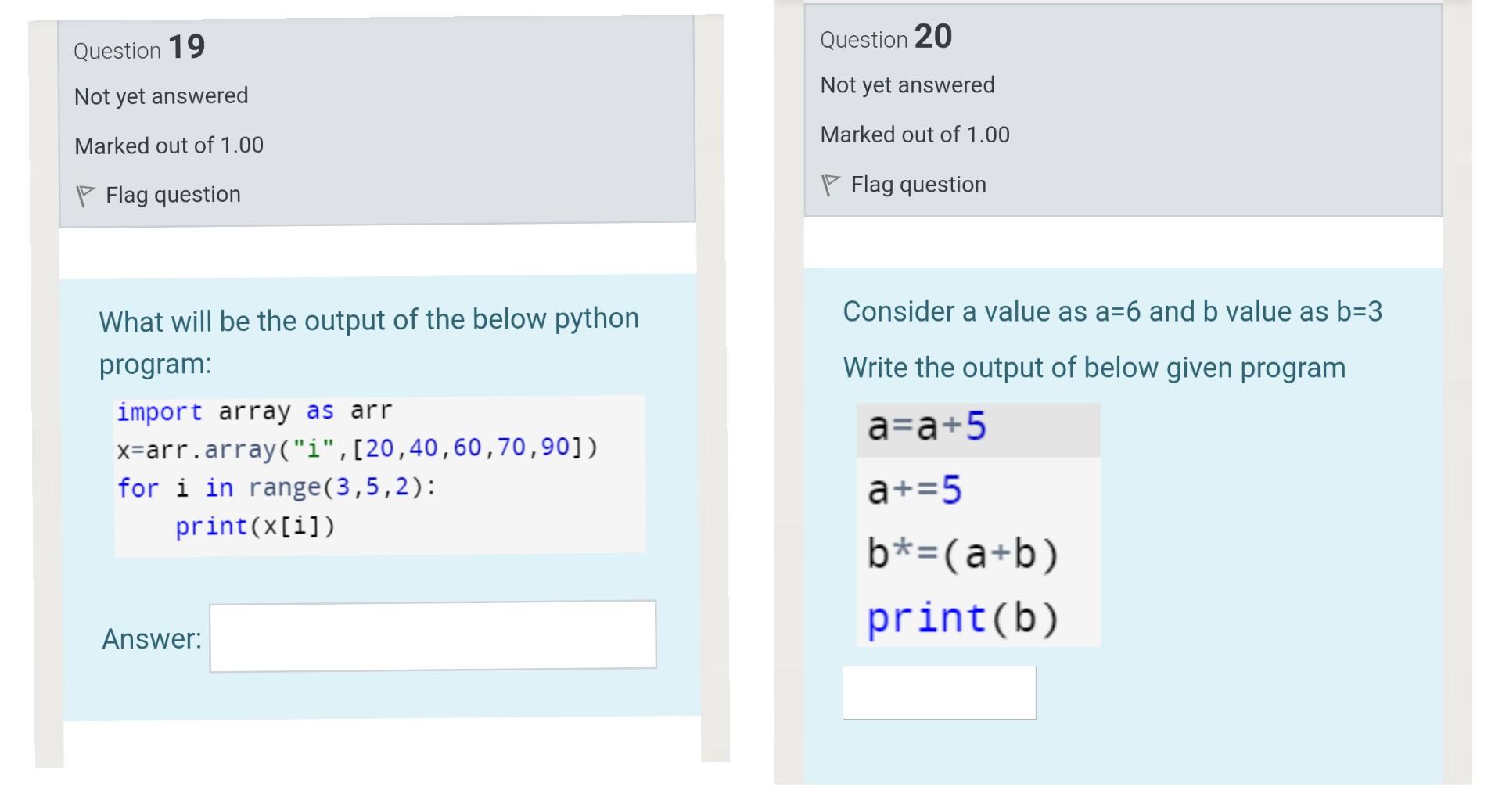Click the "Answer:" label in Question 19
The height and width of the screenshot is (812, 1502).
tap(151, 639)
